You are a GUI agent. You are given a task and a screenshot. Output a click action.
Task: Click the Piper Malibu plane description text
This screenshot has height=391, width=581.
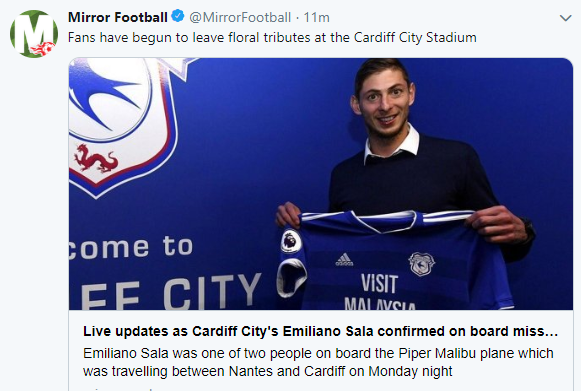pos(318,362)
